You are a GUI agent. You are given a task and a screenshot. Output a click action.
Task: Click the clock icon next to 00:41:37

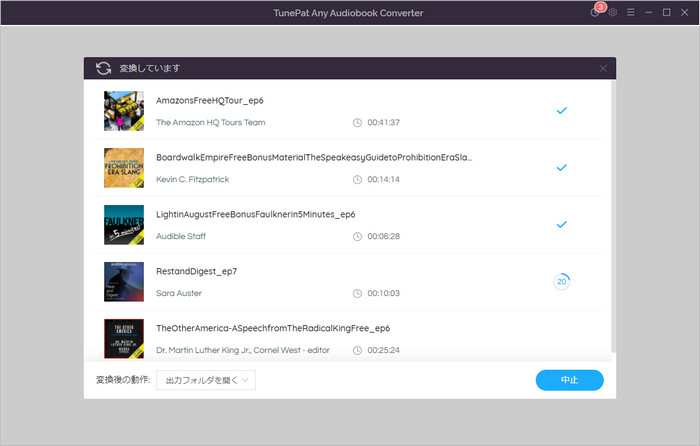coord(357,122)
